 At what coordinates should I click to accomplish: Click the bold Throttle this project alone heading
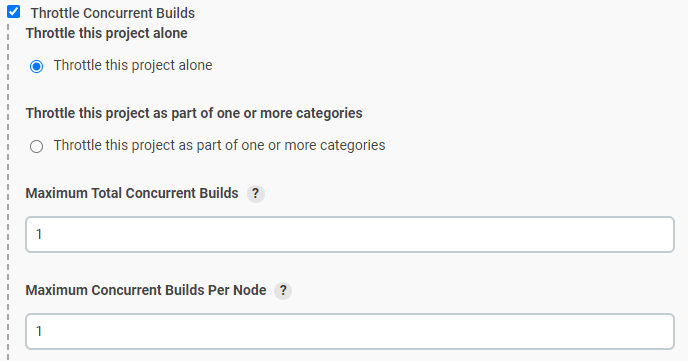(107, 33)
